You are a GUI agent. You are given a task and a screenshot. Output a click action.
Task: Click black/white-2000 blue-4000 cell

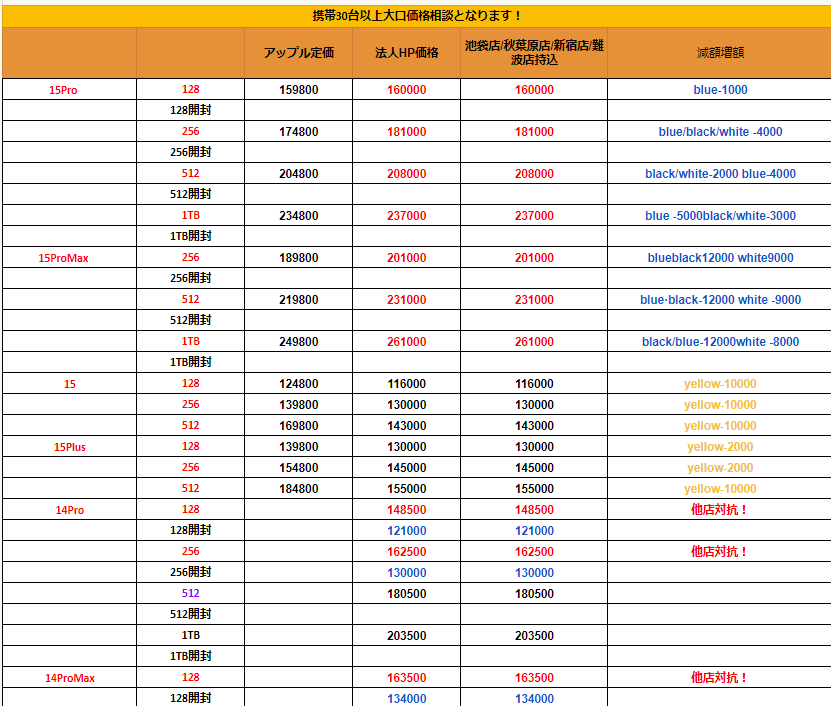[720, 174]
